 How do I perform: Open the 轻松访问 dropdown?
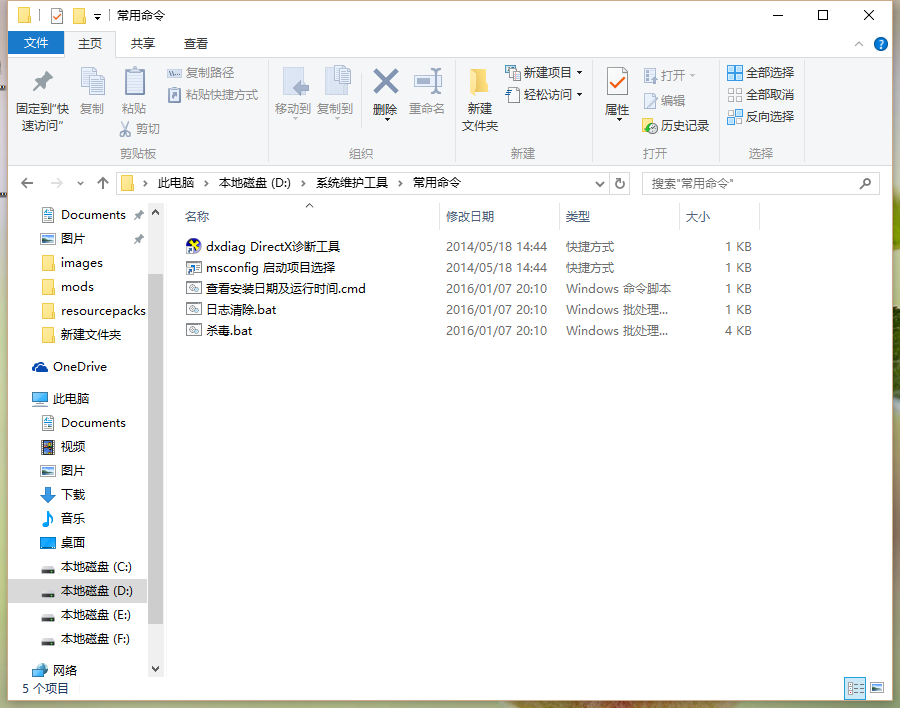[544, 95]
